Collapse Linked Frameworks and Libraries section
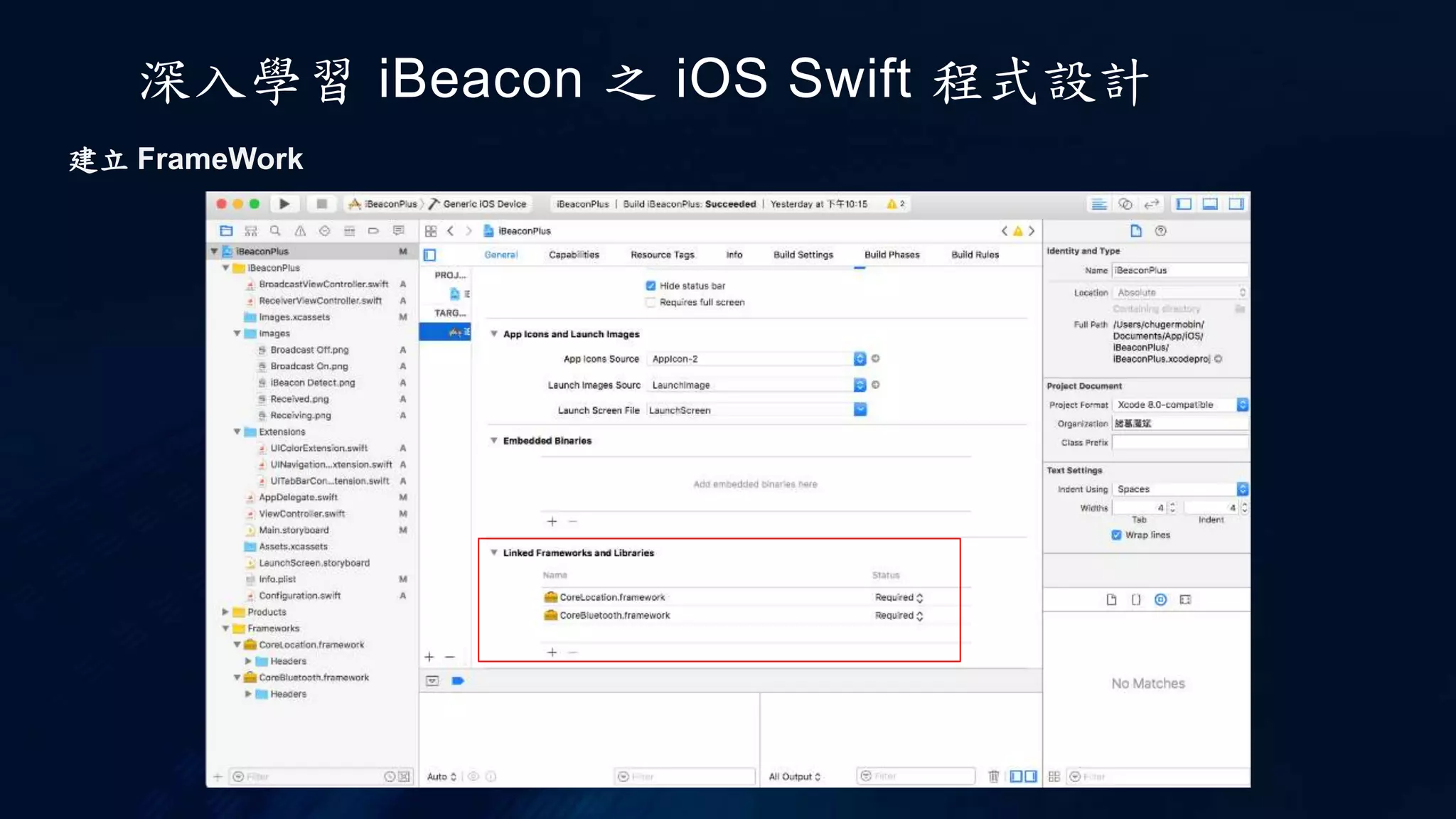Image resolution: width=1456 pixels, height=819 pixels. click(494, 552)
